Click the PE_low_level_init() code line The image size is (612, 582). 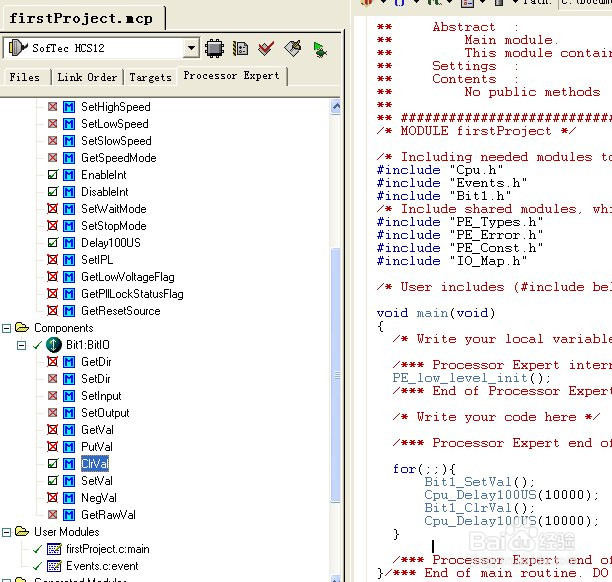click(471, 378)
